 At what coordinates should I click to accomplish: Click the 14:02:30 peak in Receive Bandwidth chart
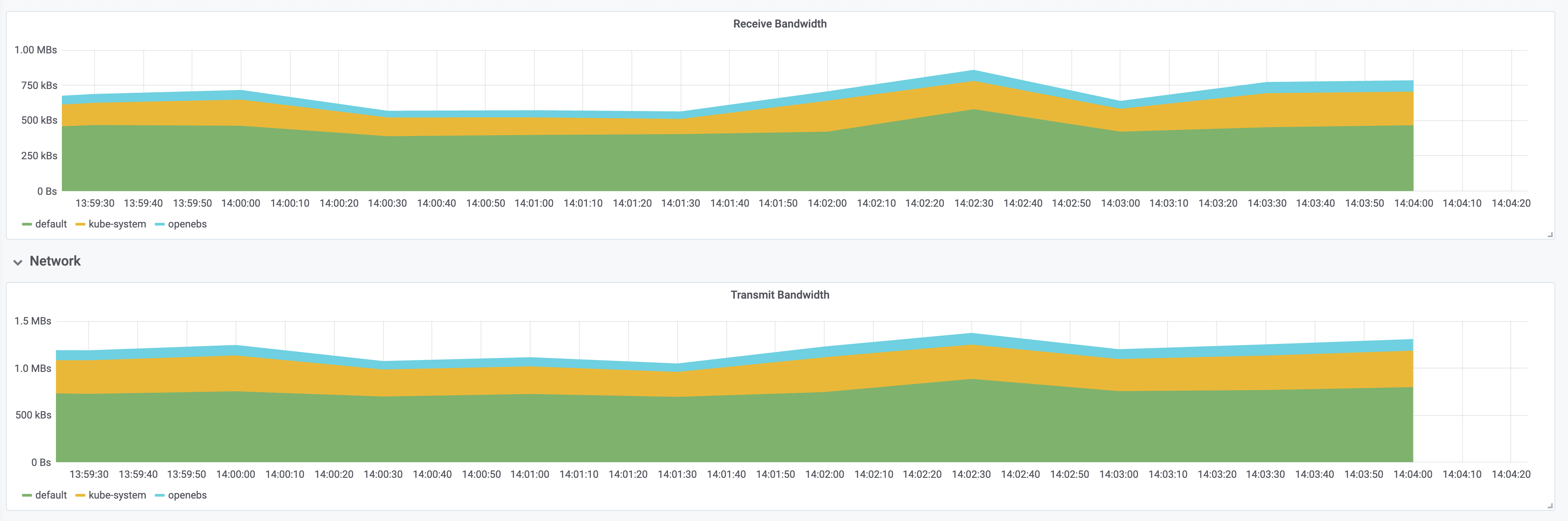973,72
